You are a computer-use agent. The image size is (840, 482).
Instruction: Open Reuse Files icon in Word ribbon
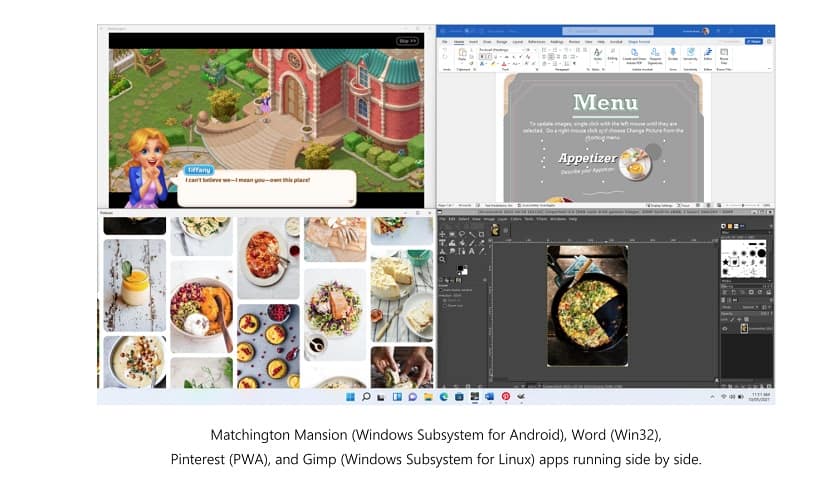[724, 54]
